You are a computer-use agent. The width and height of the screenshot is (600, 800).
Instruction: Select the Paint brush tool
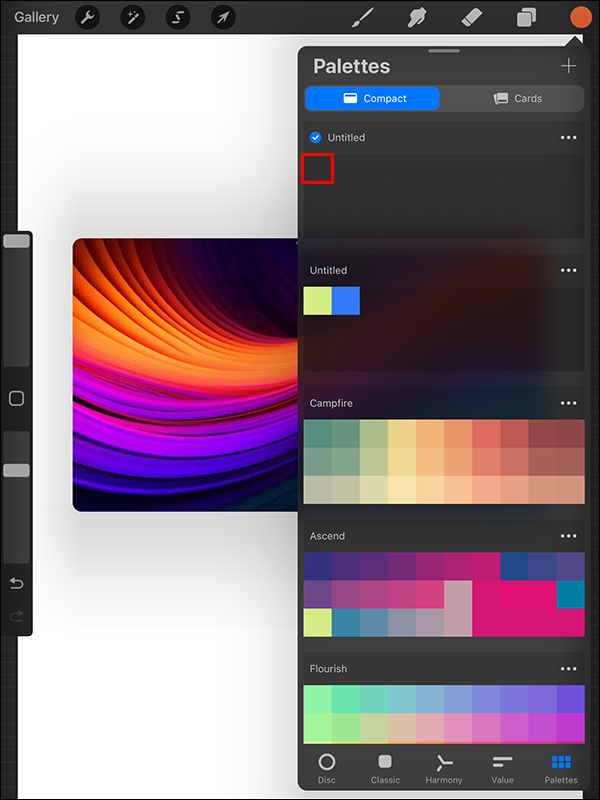(x=363, y=18)
